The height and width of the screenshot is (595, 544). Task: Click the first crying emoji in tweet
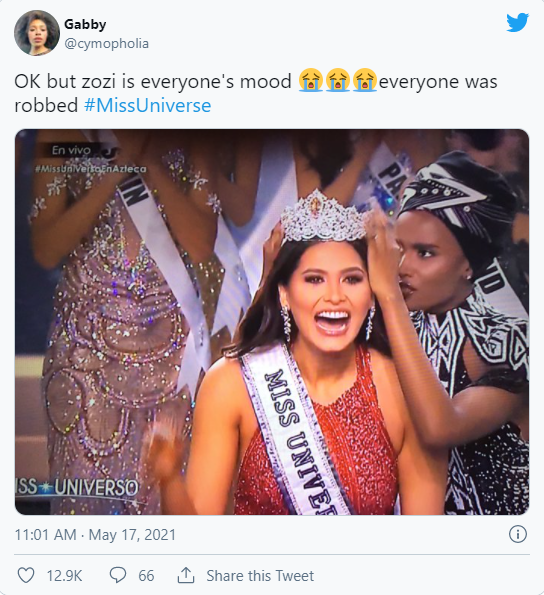[x=311, y=81]
